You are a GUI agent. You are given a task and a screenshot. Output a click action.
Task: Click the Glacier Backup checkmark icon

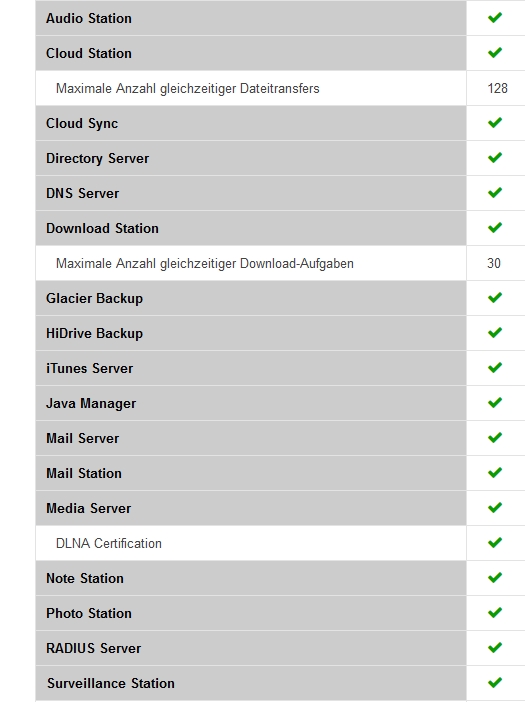tap(495, 297)
